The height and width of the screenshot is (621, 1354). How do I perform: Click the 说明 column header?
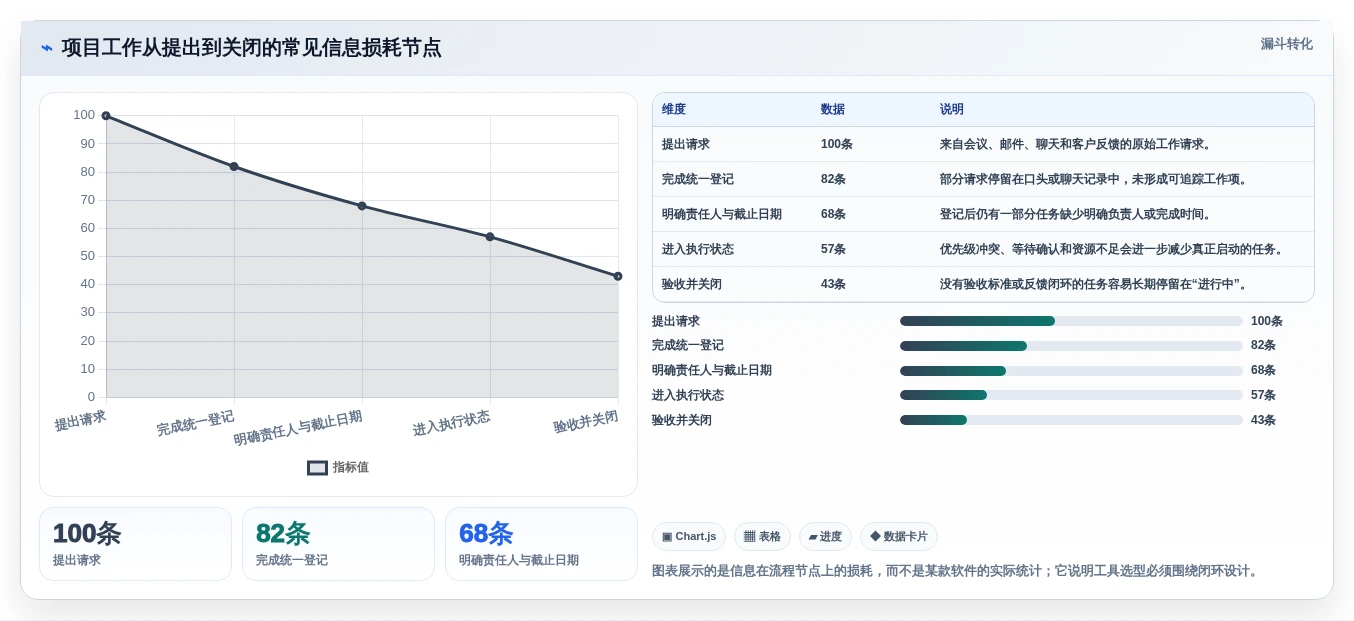(952, 110)
